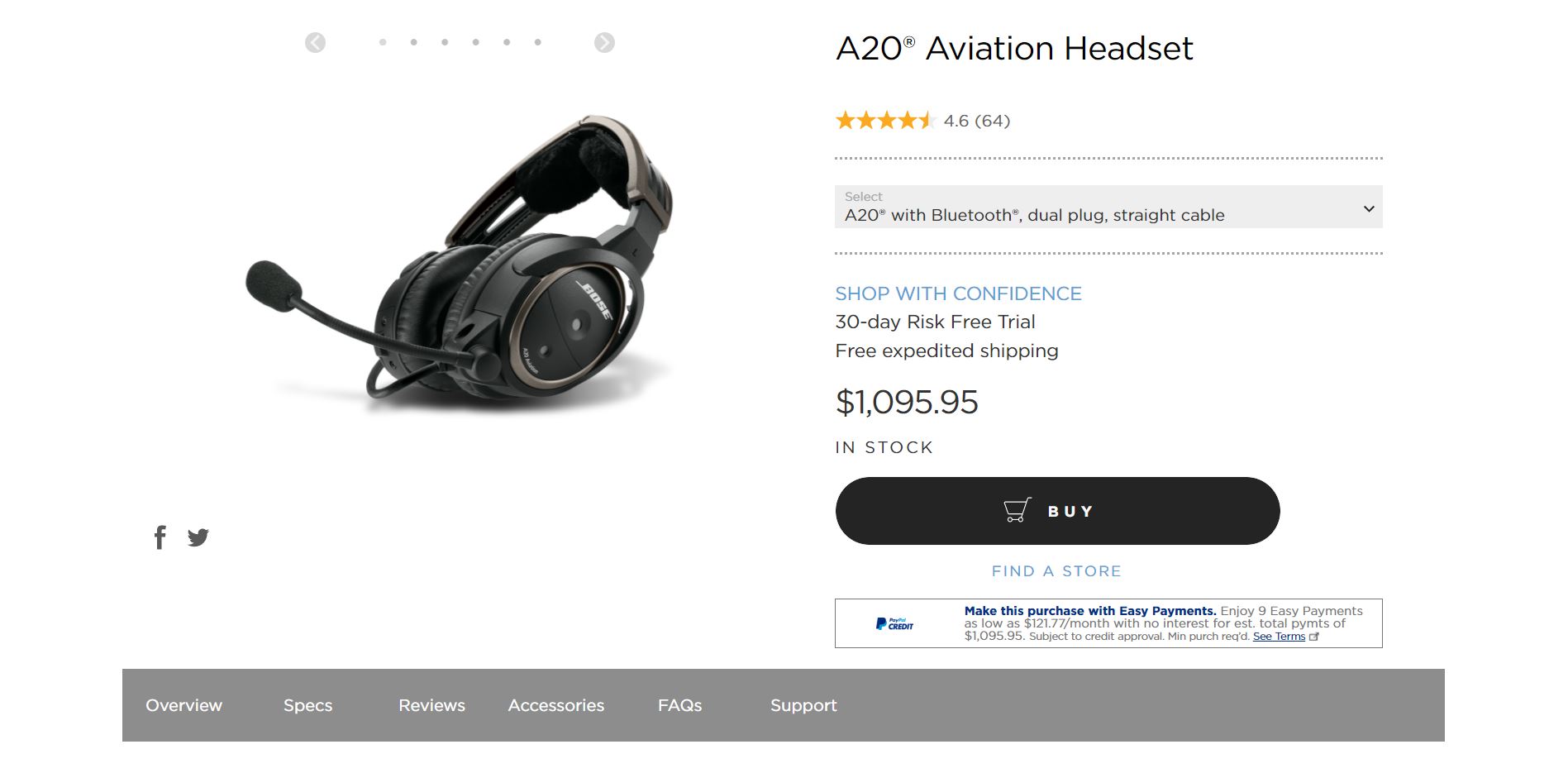This screenshot has width=1568, height=773.
Task: Switch to the Specs tab
Action: point(307,705)
